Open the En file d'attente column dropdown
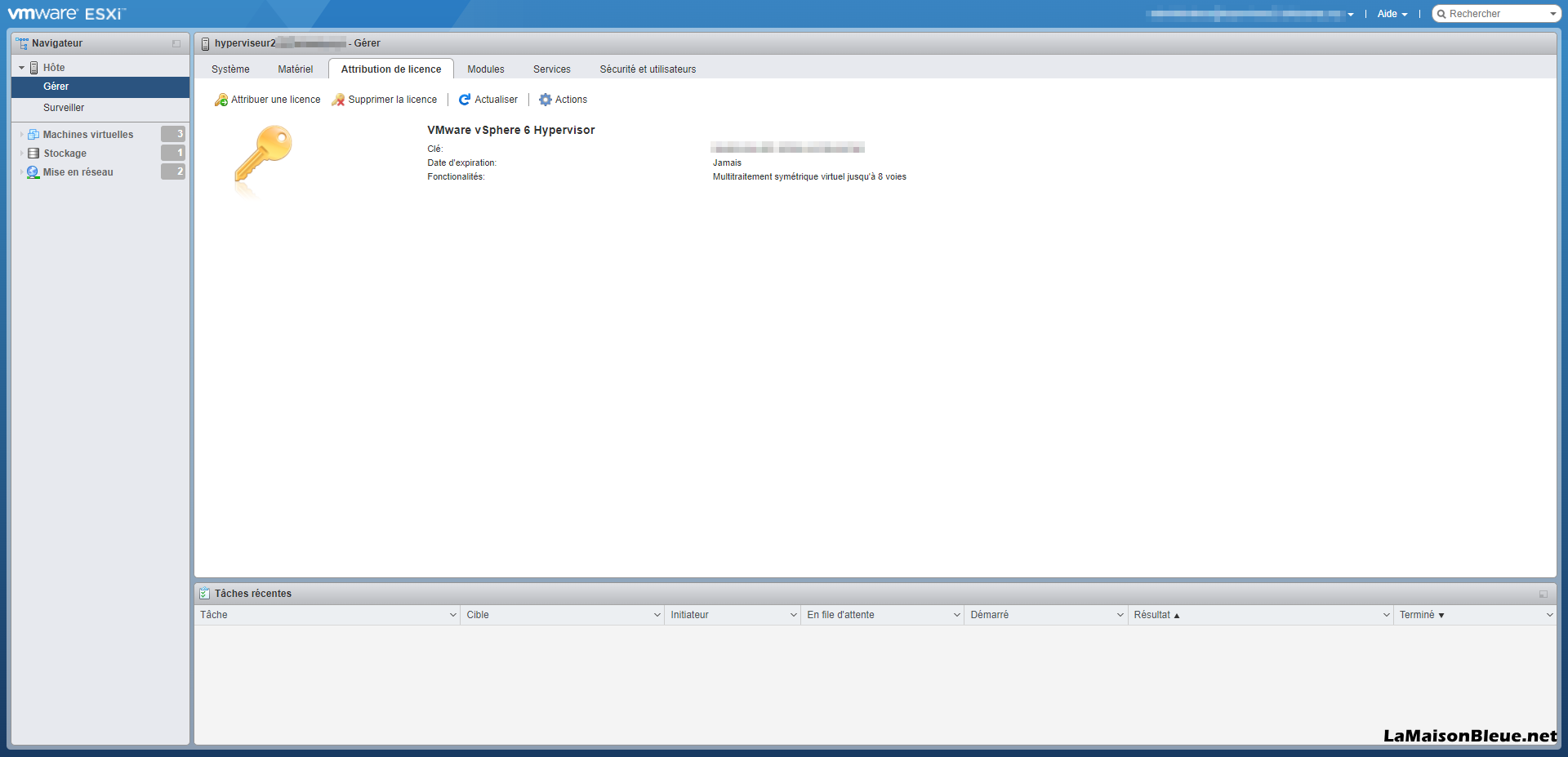The width and height of the screenshot is (1568, 757). [957, 615]
